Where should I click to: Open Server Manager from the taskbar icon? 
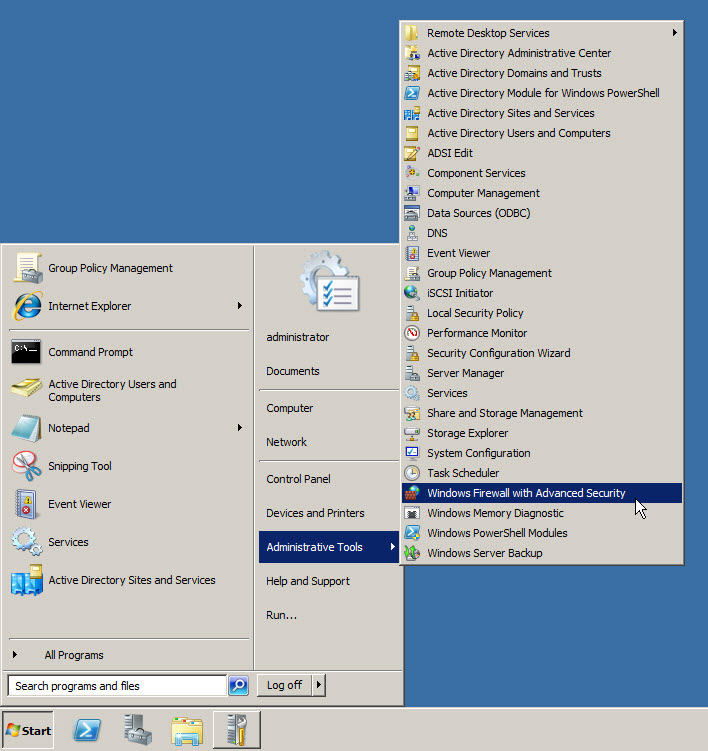138,730
